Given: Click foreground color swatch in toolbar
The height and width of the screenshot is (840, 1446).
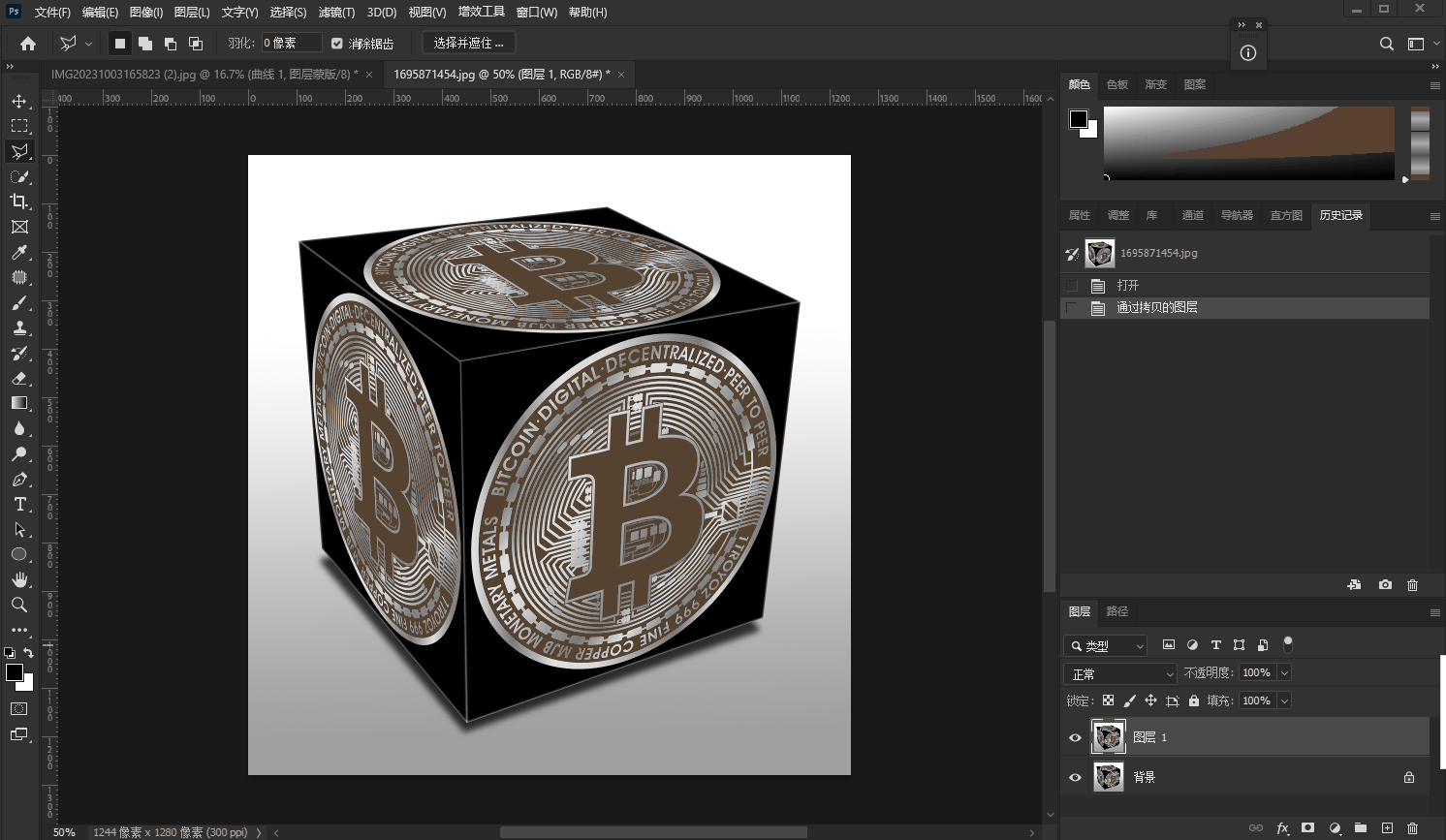Looking at the screenshot, I should point(14,672).
